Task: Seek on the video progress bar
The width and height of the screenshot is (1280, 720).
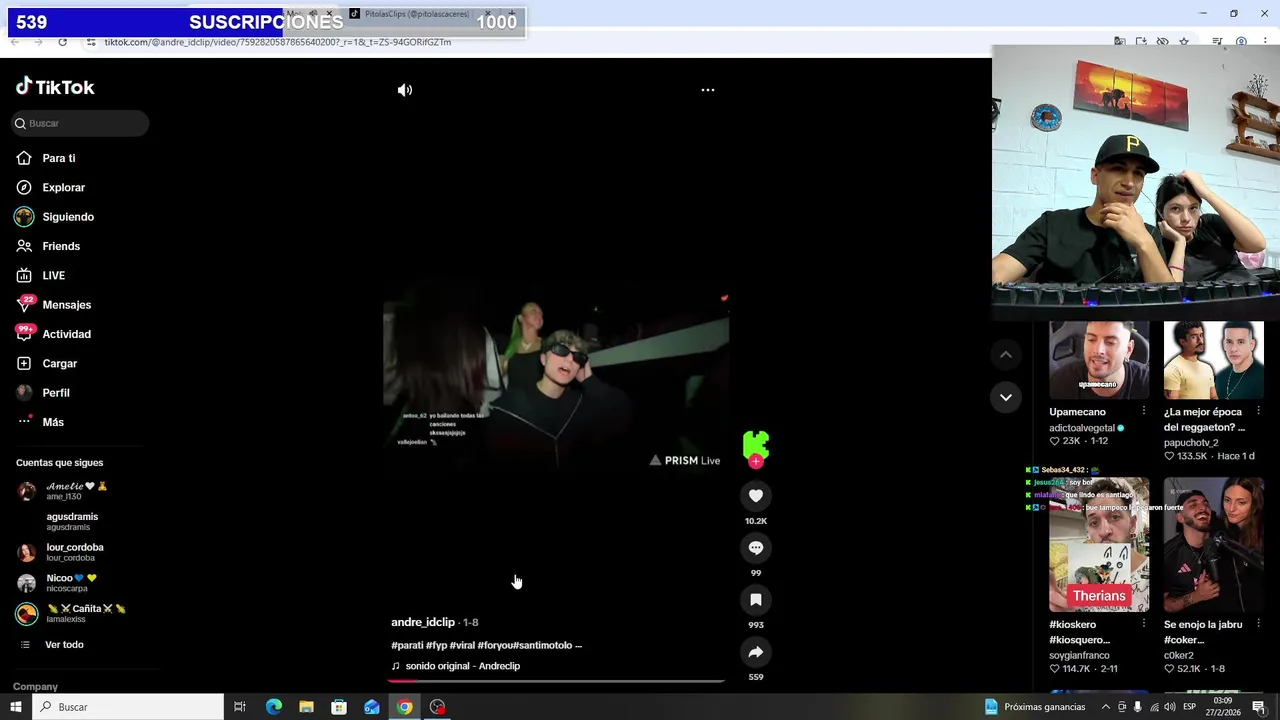Action: pyautogui.click(x=556, y=680)
